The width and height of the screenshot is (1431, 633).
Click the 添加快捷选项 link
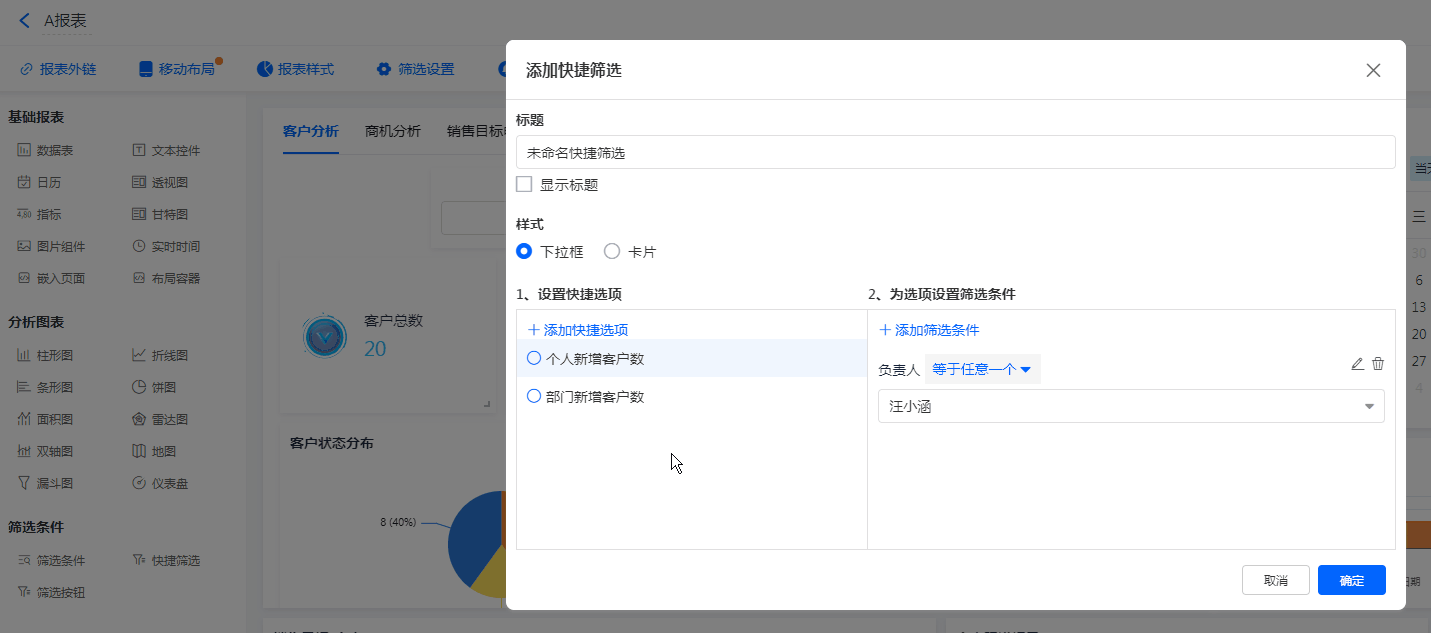coord(578,330)
